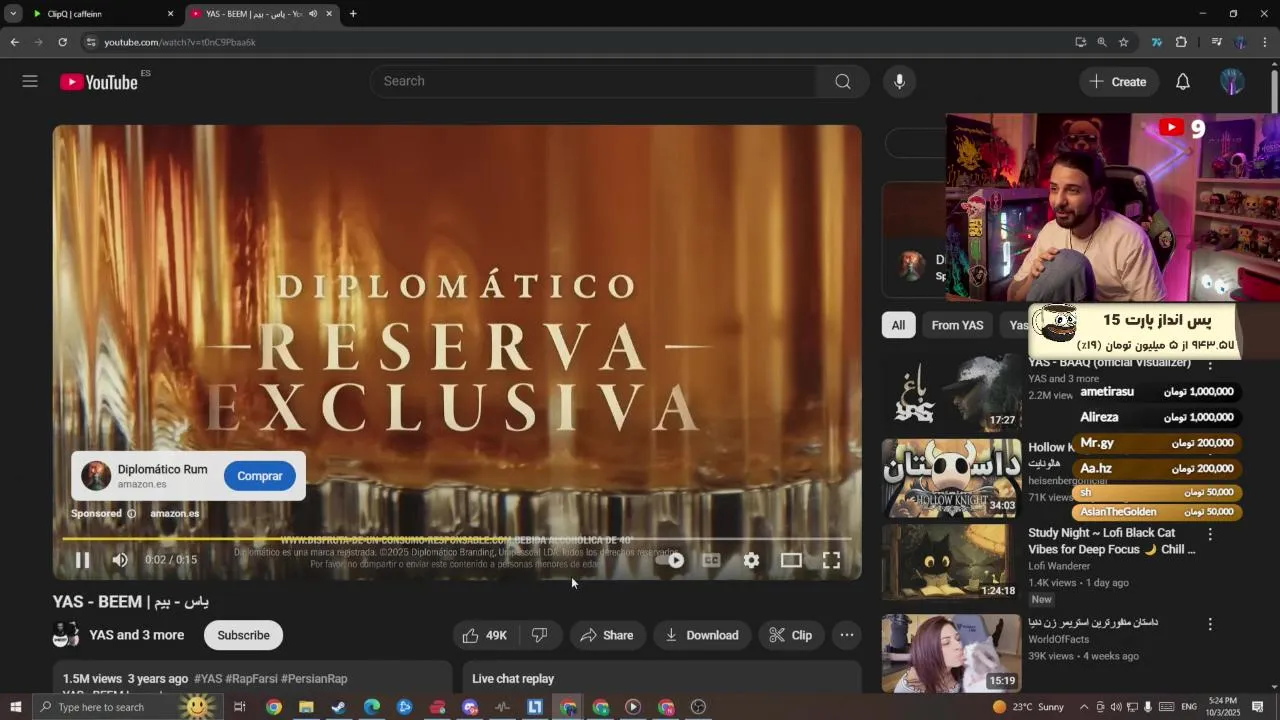Open options for Study Night Lofi video

1210,535
